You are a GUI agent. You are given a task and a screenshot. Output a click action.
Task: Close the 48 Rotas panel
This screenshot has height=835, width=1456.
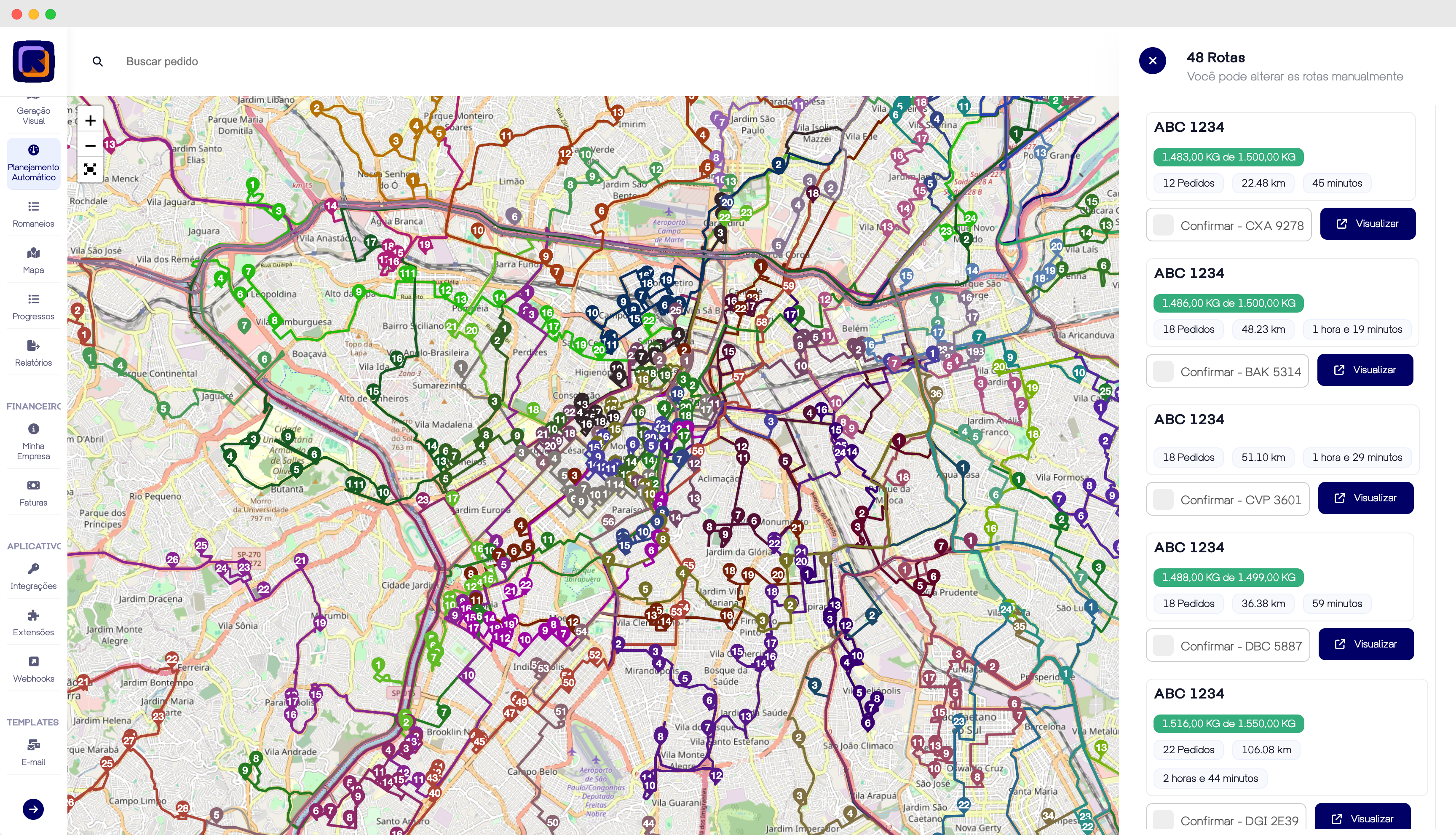[x=1153, y=61]
